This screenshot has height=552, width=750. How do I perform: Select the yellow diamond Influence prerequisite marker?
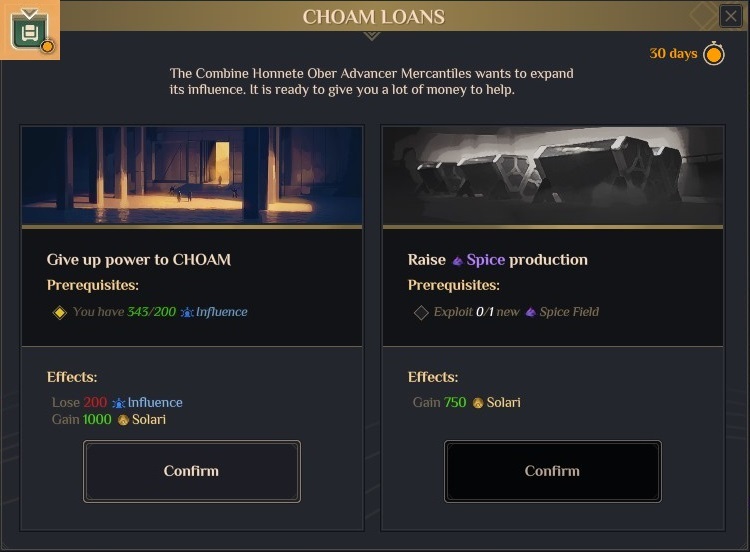[x=59, y=312]
